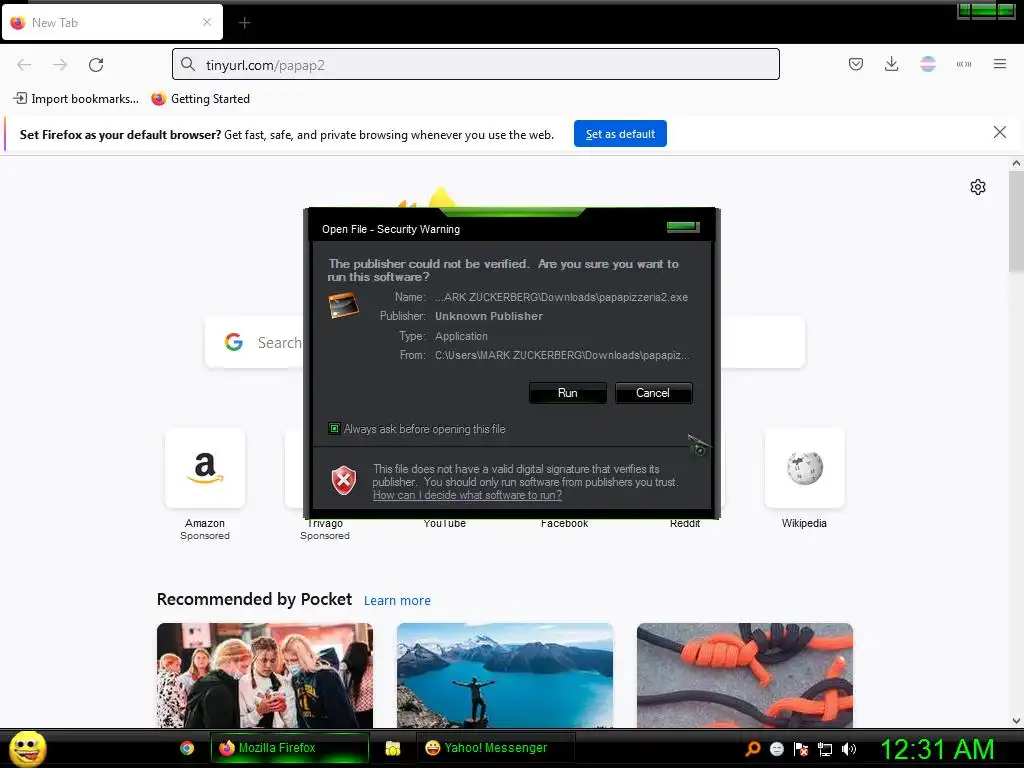Open the file explorer taskbar icon
Viewport: 1024px width, 768px height.
tap(392, 748)
